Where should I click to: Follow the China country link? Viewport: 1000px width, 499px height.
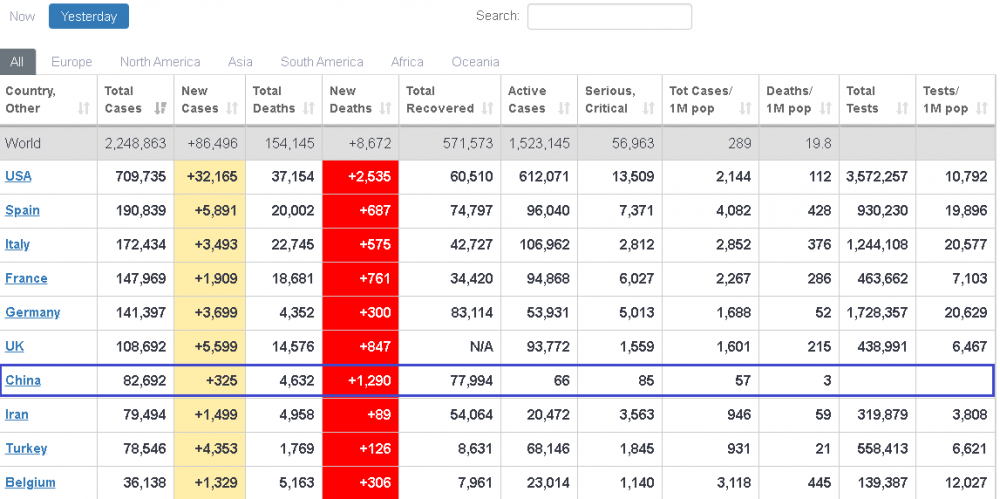click(x=23, y=381)
